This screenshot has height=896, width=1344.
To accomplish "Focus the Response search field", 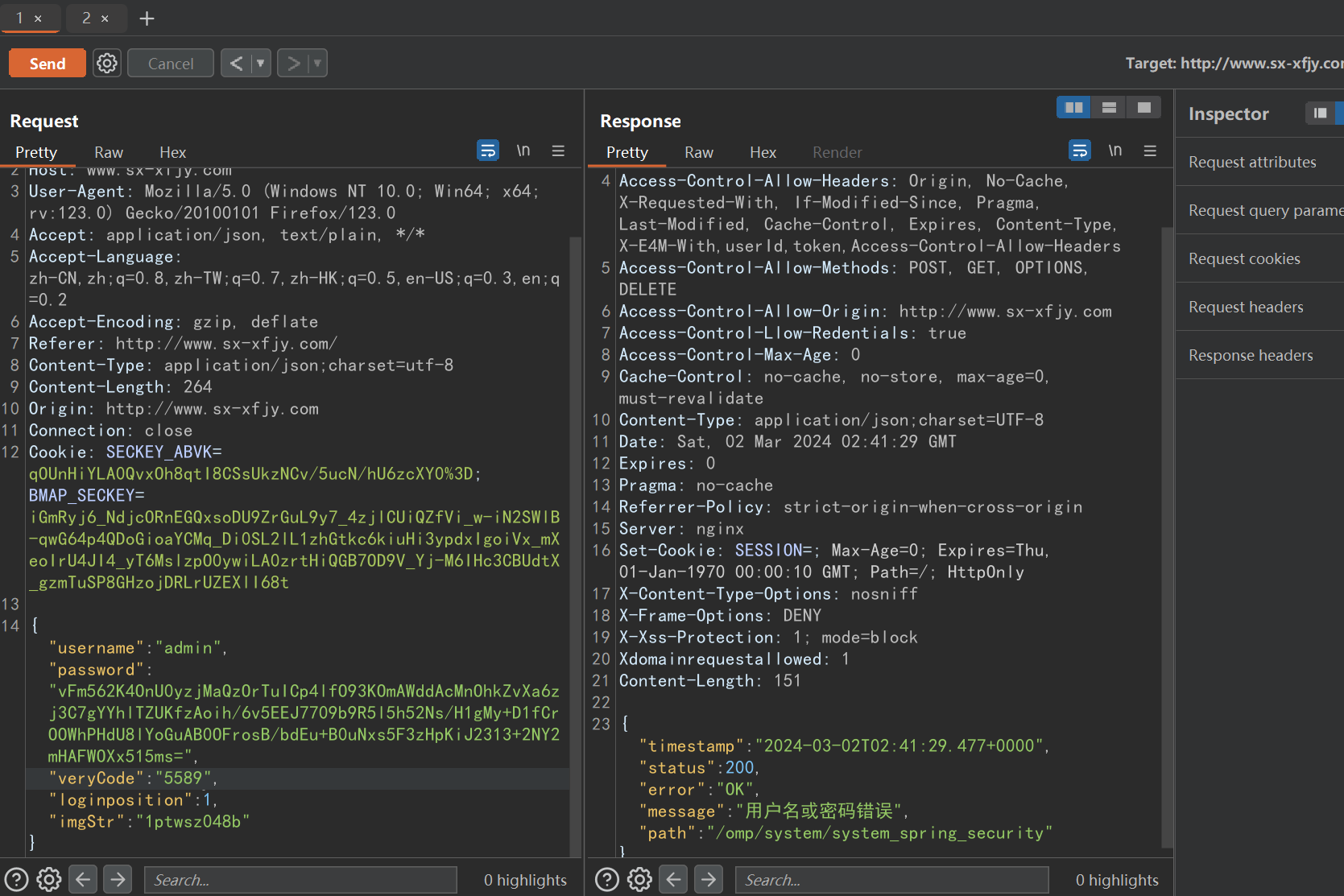I will (891, 880).
